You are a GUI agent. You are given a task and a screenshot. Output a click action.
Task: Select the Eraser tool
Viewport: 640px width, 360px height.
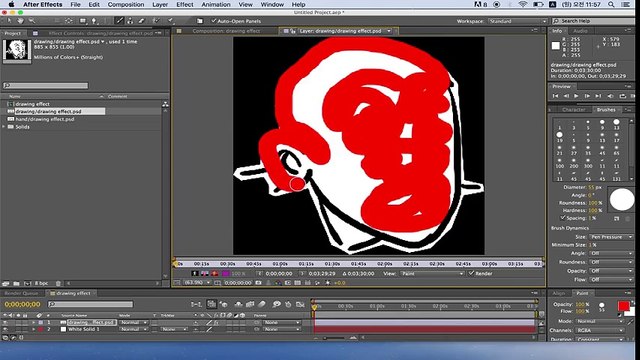pyautogui.click(x=141, y=21)
